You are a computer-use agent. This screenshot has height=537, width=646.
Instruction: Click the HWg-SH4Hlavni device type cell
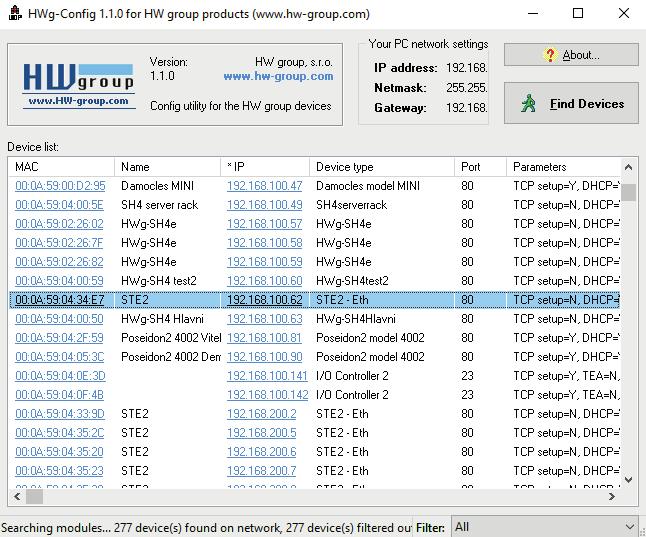pyautogui.click(x=356, y=319)
